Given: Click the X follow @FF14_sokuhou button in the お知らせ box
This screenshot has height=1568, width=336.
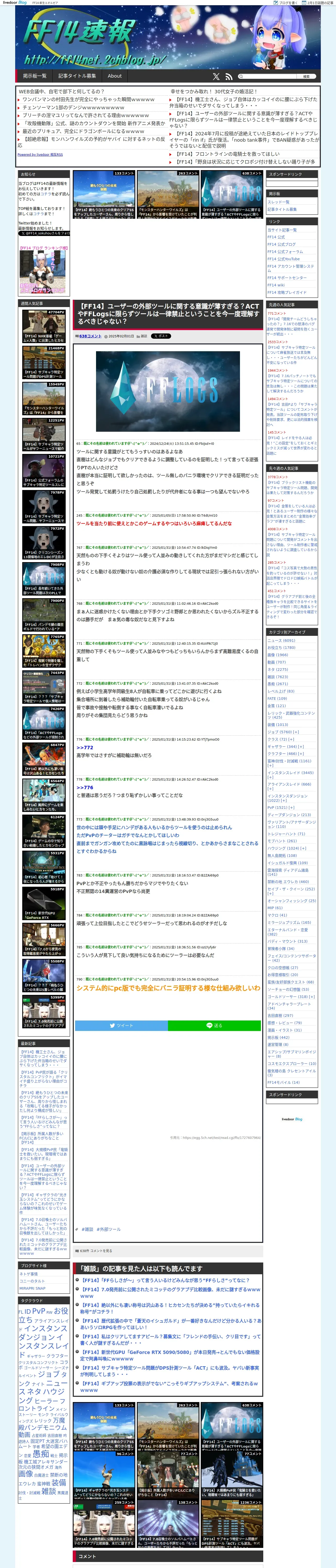Looking at the screenshot, I should point(44,233).
